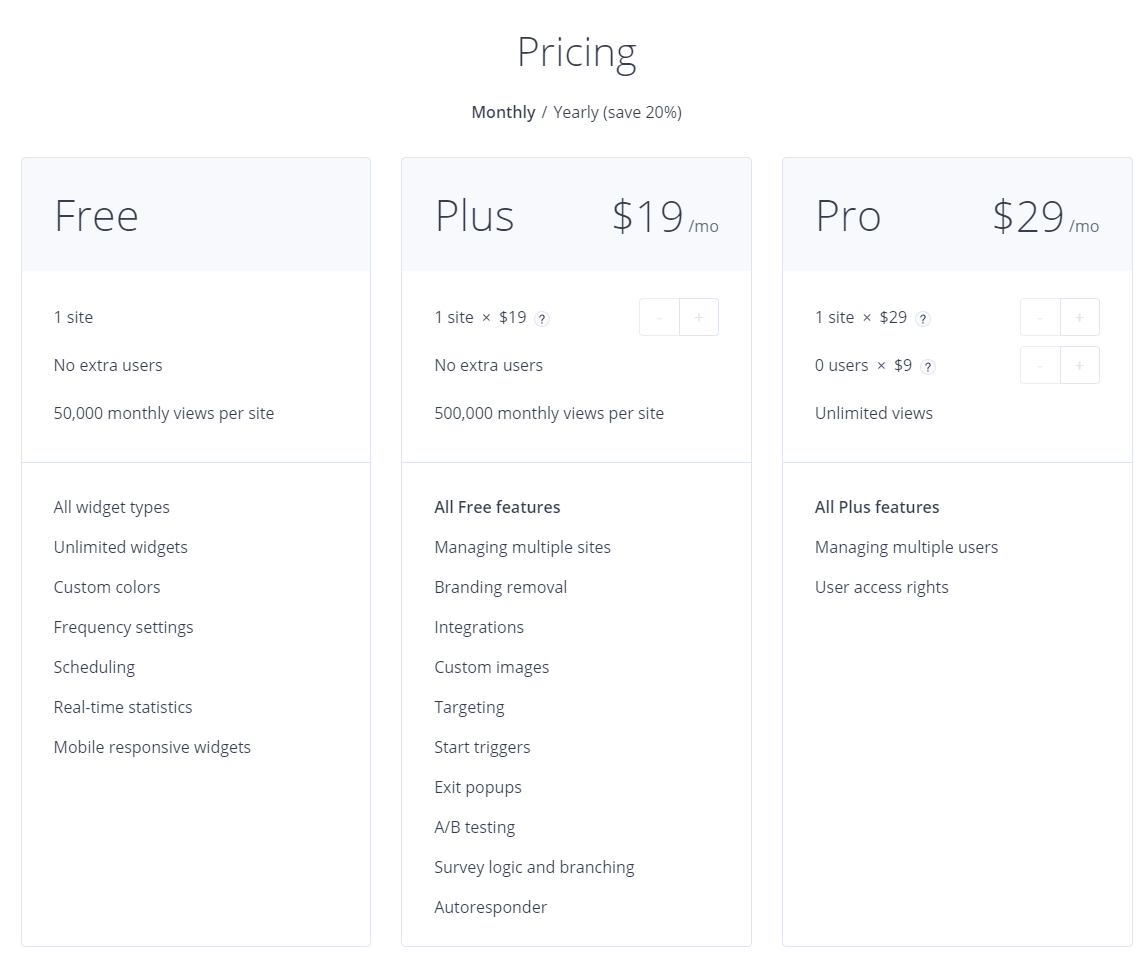Increase the site count on the Plus plan
Viewport: 1144px width, 953px height.
698,317
